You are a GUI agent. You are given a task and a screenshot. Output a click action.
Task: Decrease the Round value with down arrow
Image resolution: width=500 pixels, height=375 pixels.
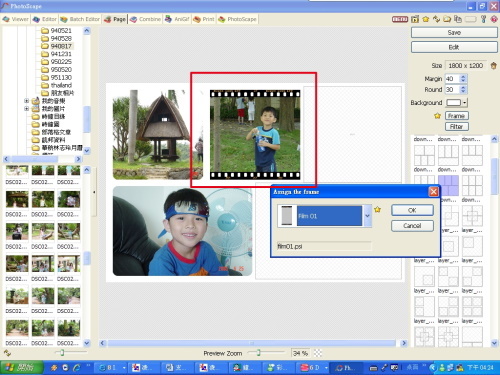tap(463, 92)
